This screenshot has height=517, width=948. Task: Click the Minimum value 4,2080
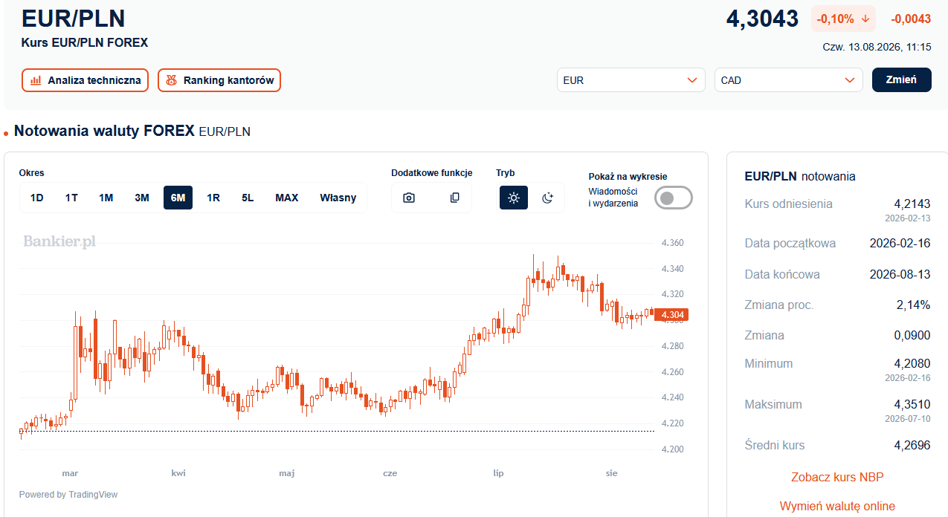pyautogui.click(x=912, y=363)
